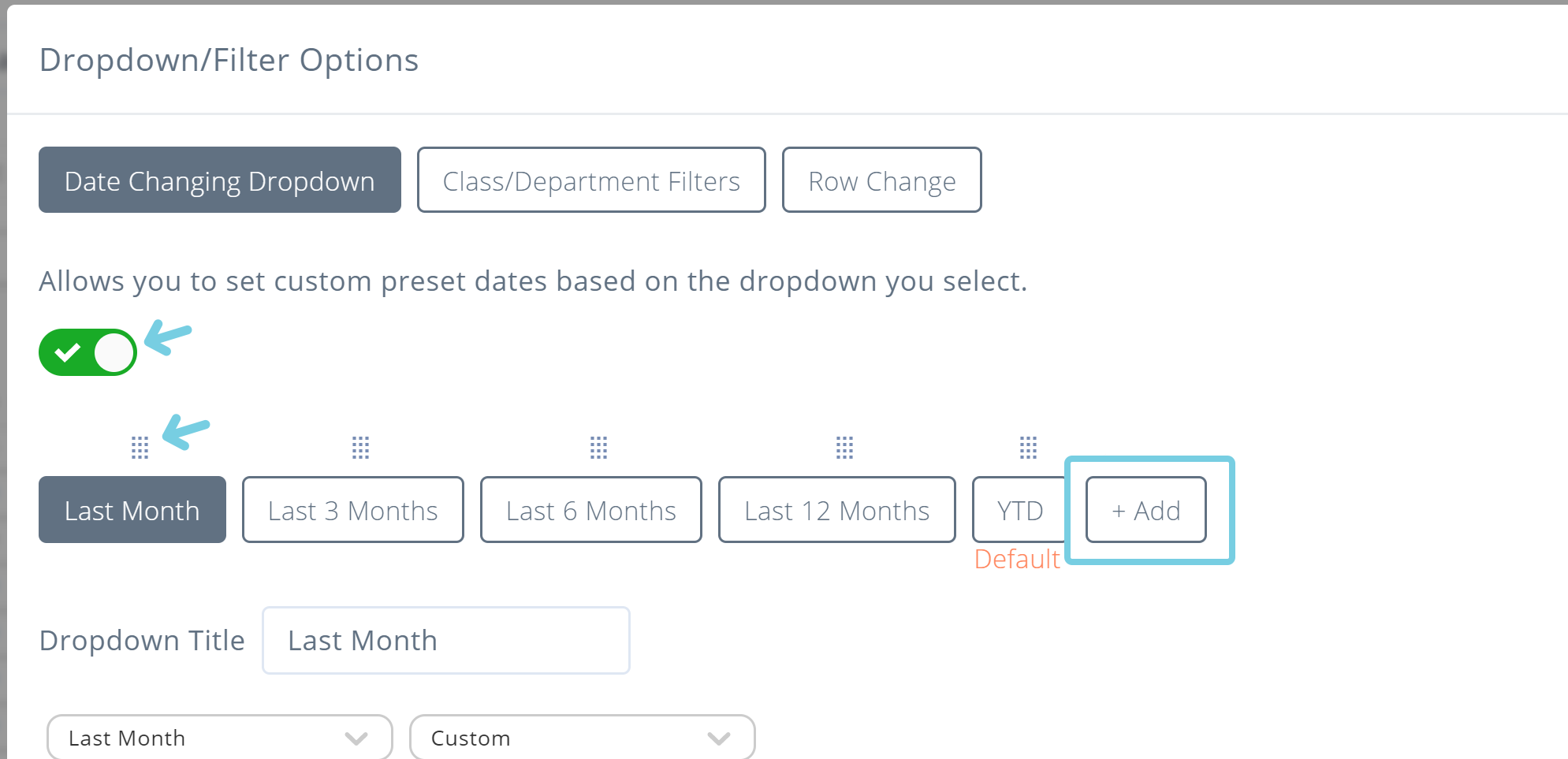Click the + Add preset button
1568x759 pixels.
[x=1145, y=510]
